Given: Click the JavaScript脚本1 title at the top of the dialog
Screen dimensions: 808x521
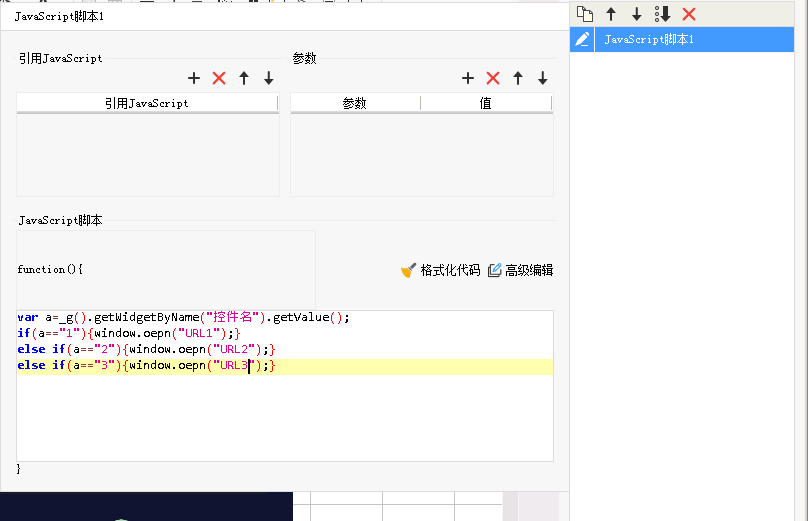Looking at the screenshot, I should (x=59, y=16).
